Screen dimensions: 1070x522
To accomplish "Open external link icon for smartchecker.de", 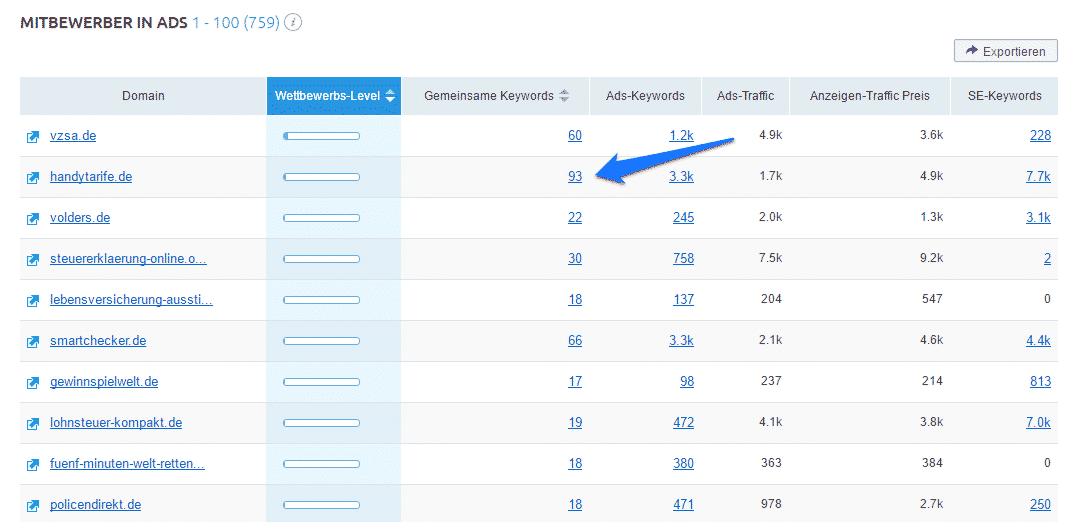I will tap(32, 341).
